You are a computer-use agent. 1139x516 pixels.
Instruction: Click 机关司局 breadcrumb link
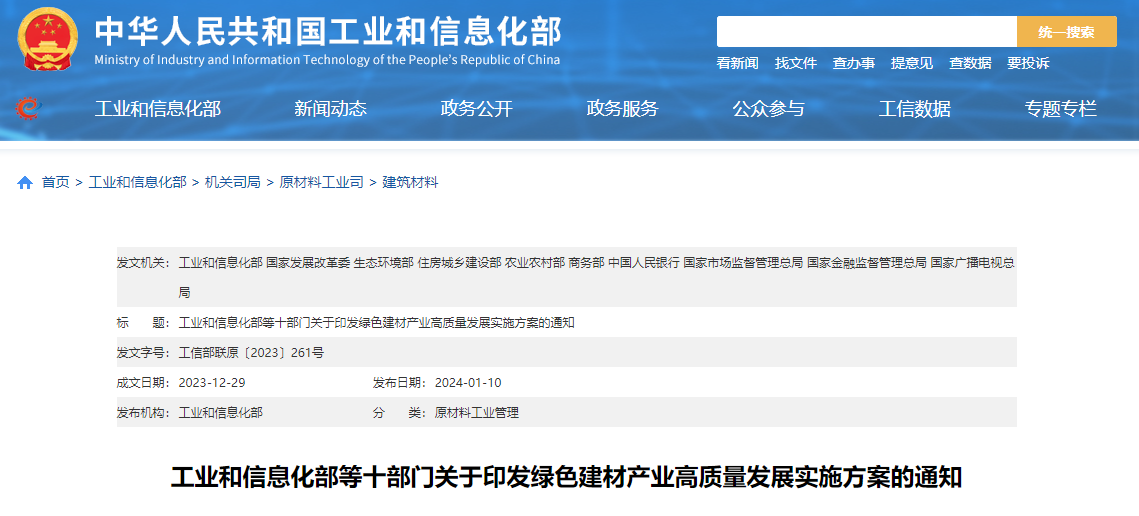coord(232,182)
